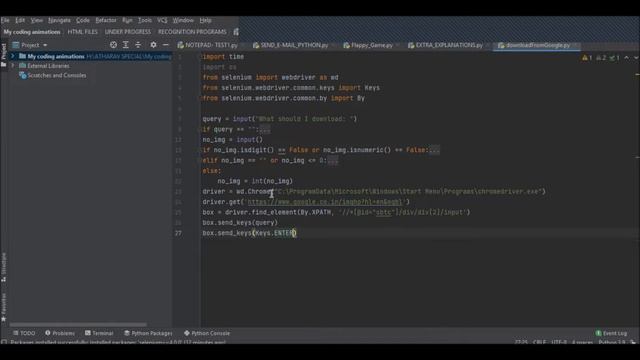The width and height of the screenshot is (640, 360).
Task: Expand folded block on 'elif no_img' line
Action: pos(332,161)
